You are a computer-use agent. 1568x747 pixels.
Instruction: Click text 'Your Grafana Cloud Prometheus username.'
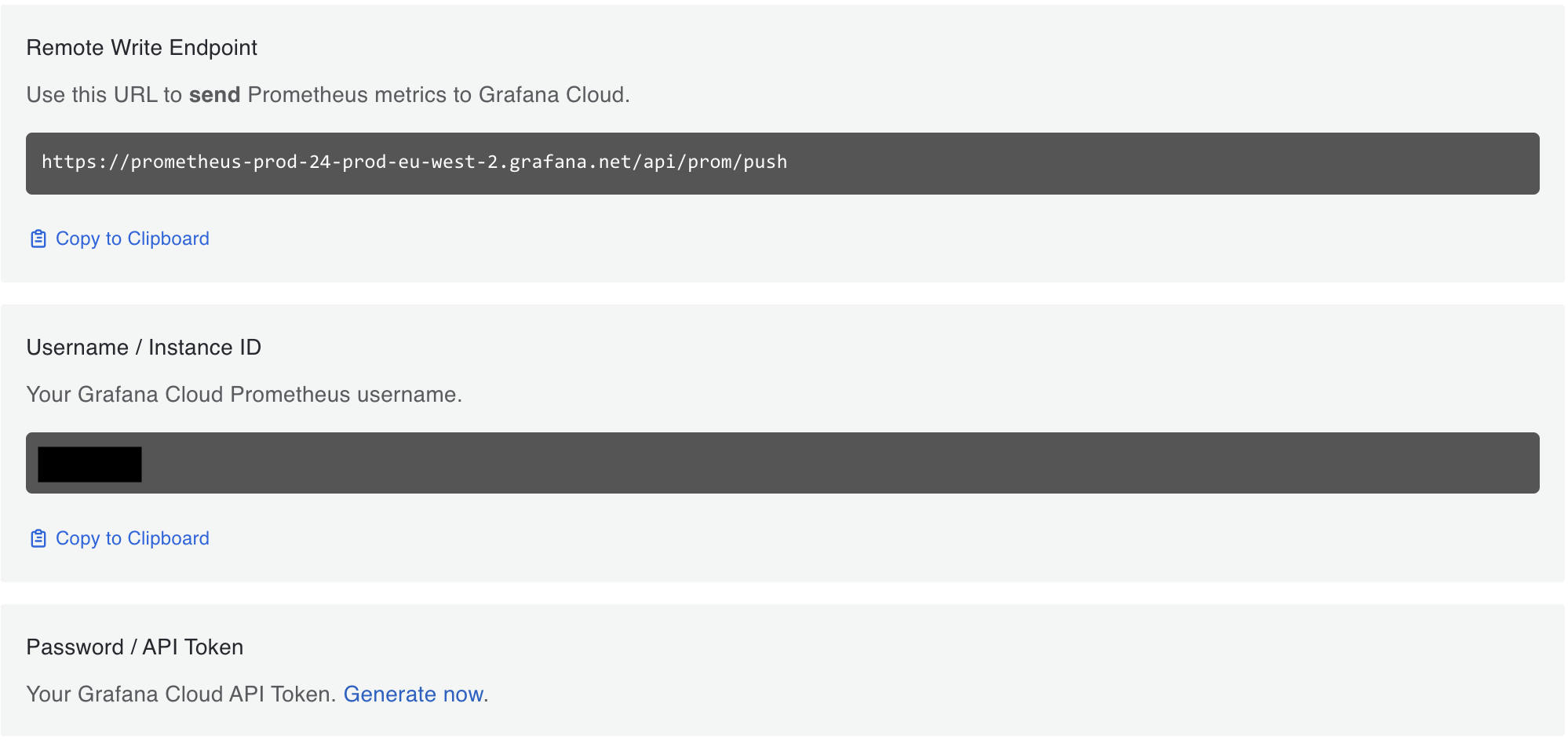(x=244, y=395)
